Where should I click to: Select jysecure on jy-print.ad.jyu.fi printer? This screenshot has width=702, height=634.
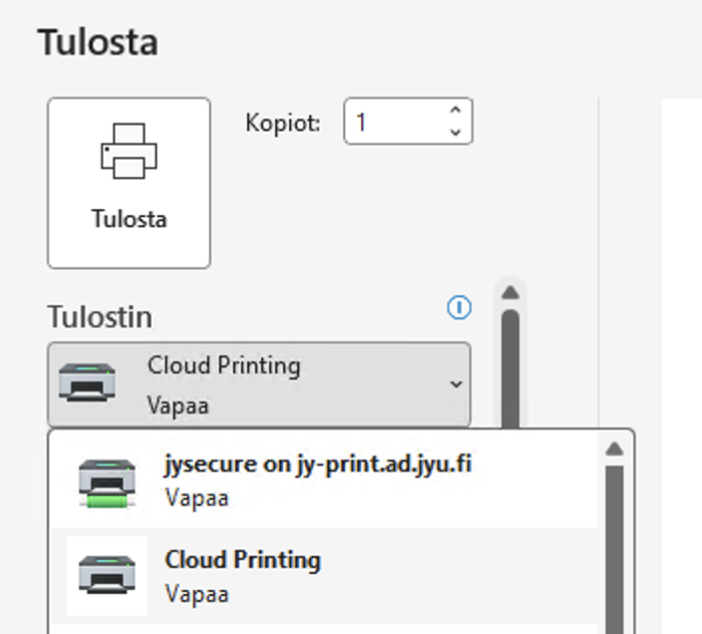click(x=325, y=481)
